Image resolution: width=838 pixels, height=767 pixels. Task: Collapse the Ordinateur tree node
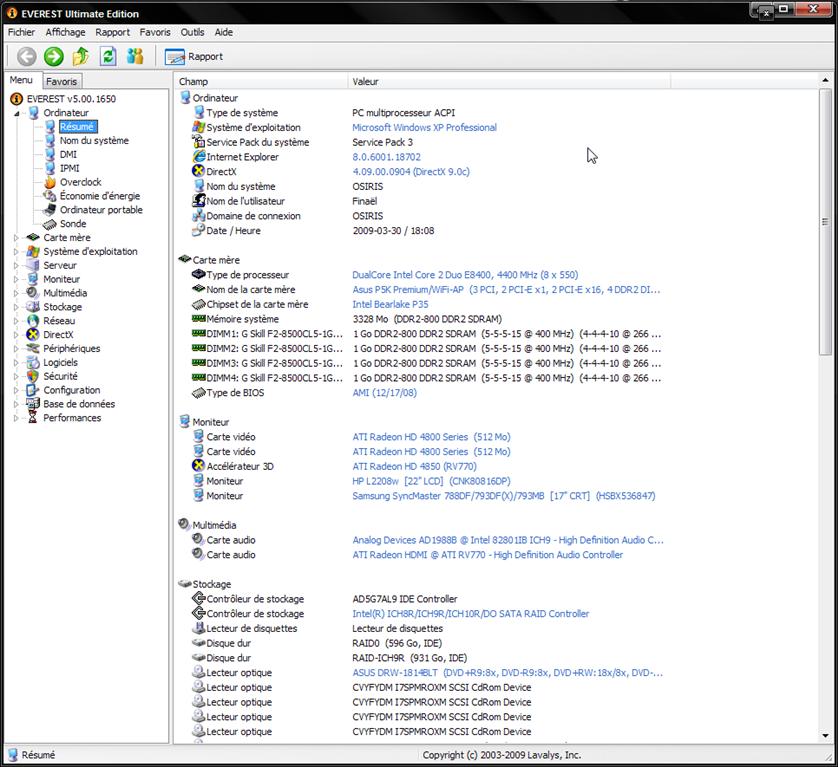pos(17,113)
